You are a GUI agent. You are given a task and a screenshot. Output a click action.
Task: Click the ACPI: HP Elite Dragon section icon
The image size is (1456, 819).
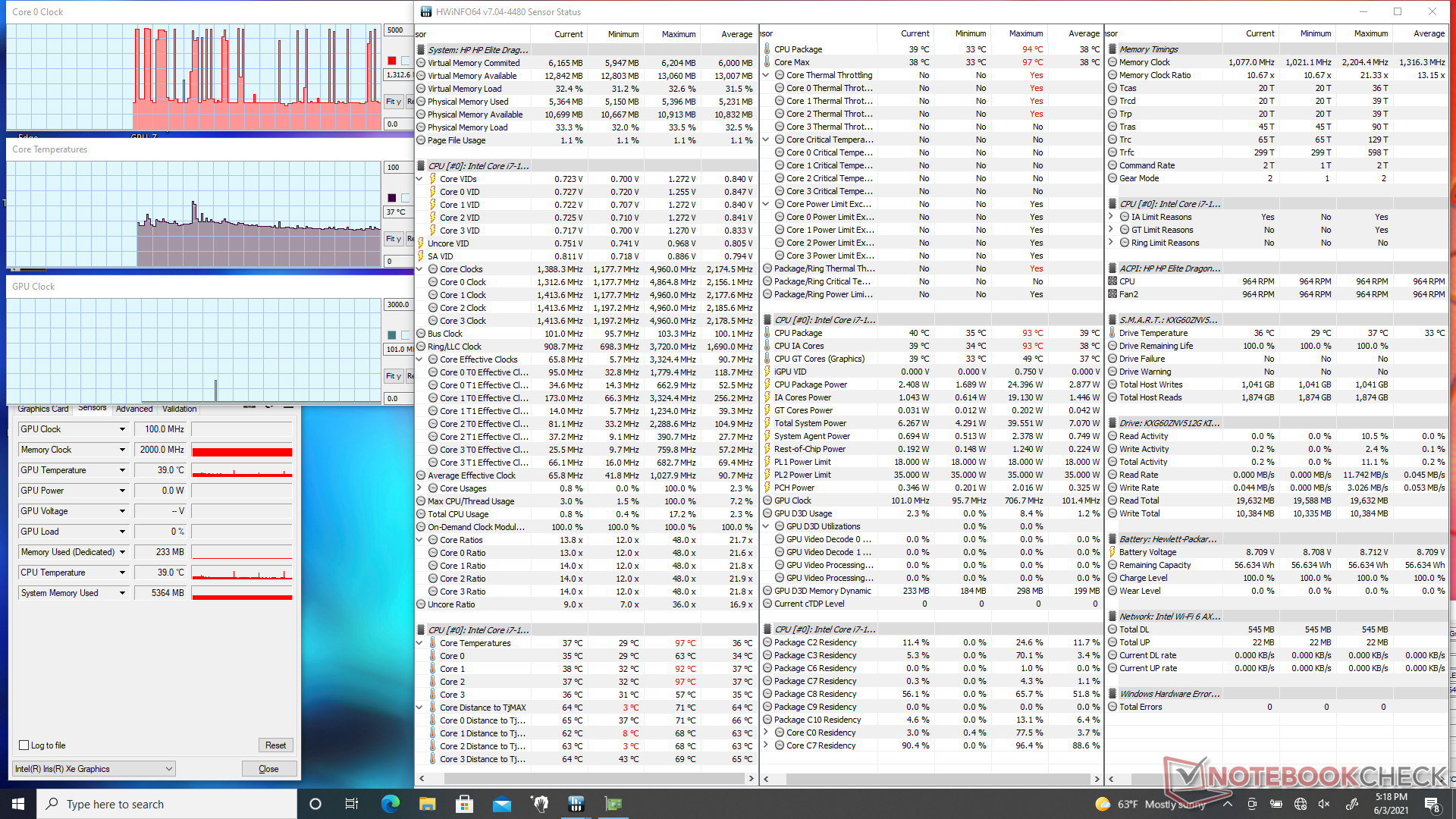1112,268
